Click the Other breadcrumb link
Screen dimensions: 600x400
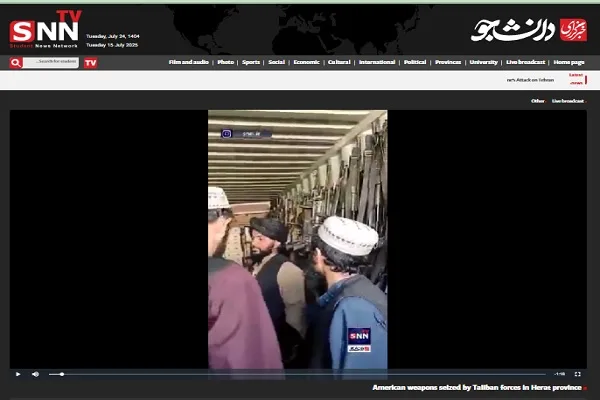tap(538, 101)
